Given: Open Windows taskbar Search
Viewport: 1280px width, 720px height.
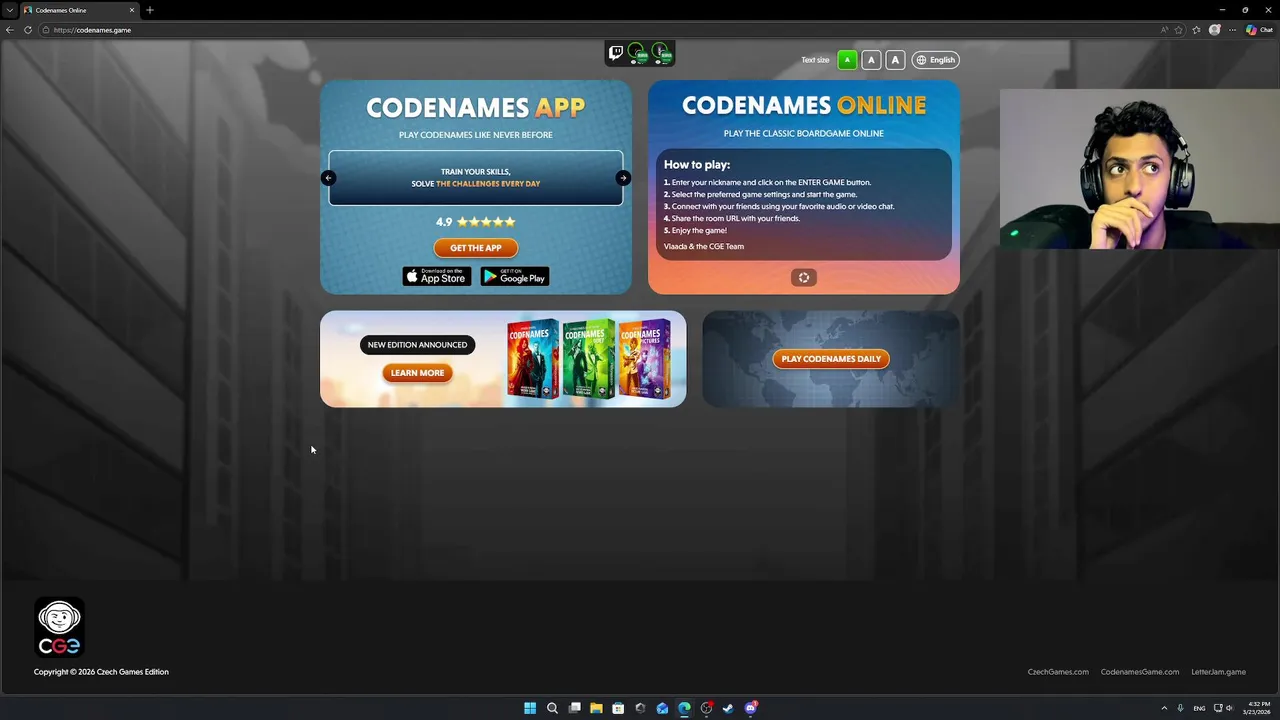Looking at the screenshot, I should pos(552,708).
